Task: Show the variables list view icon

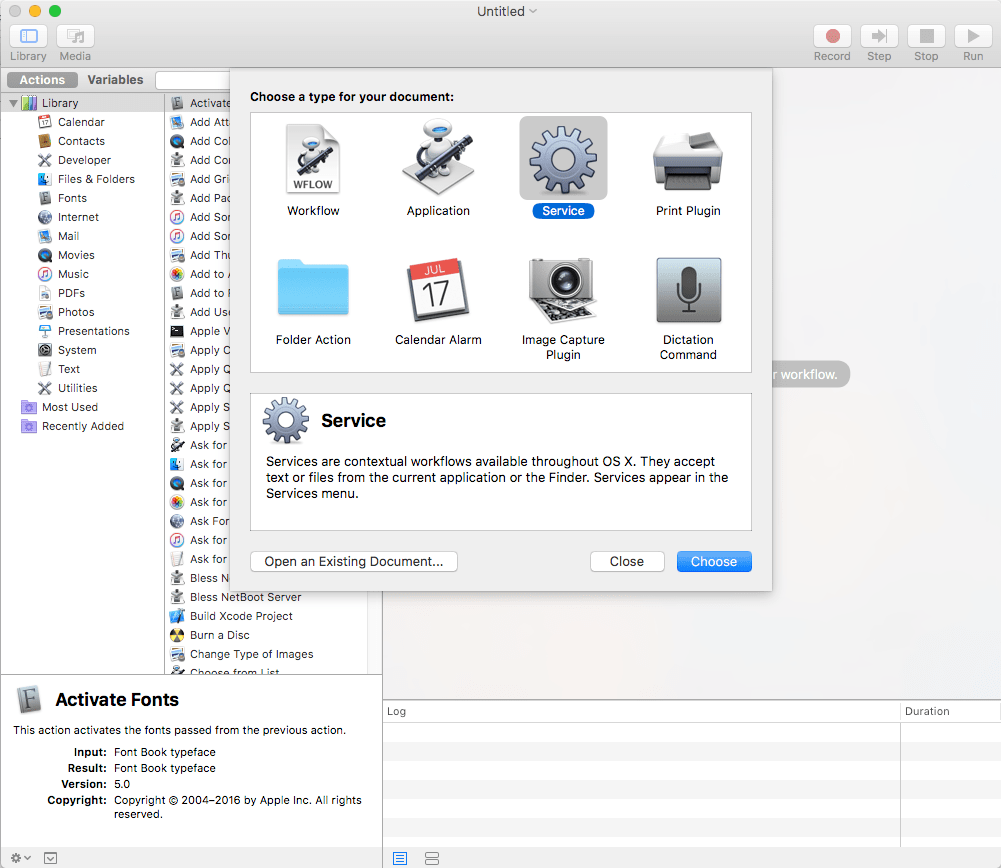Action: click(x=432, y=858)
